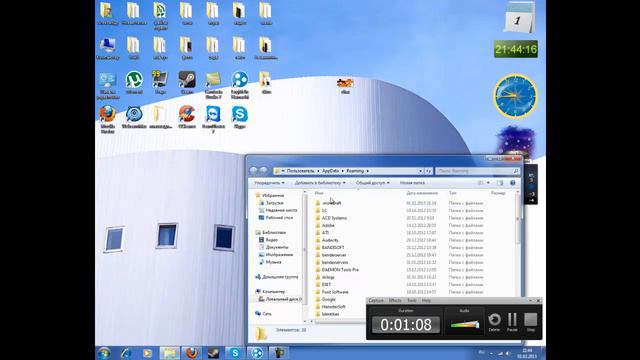Click the Windows Start button
640x360 pixels.
tap(104, 353)
